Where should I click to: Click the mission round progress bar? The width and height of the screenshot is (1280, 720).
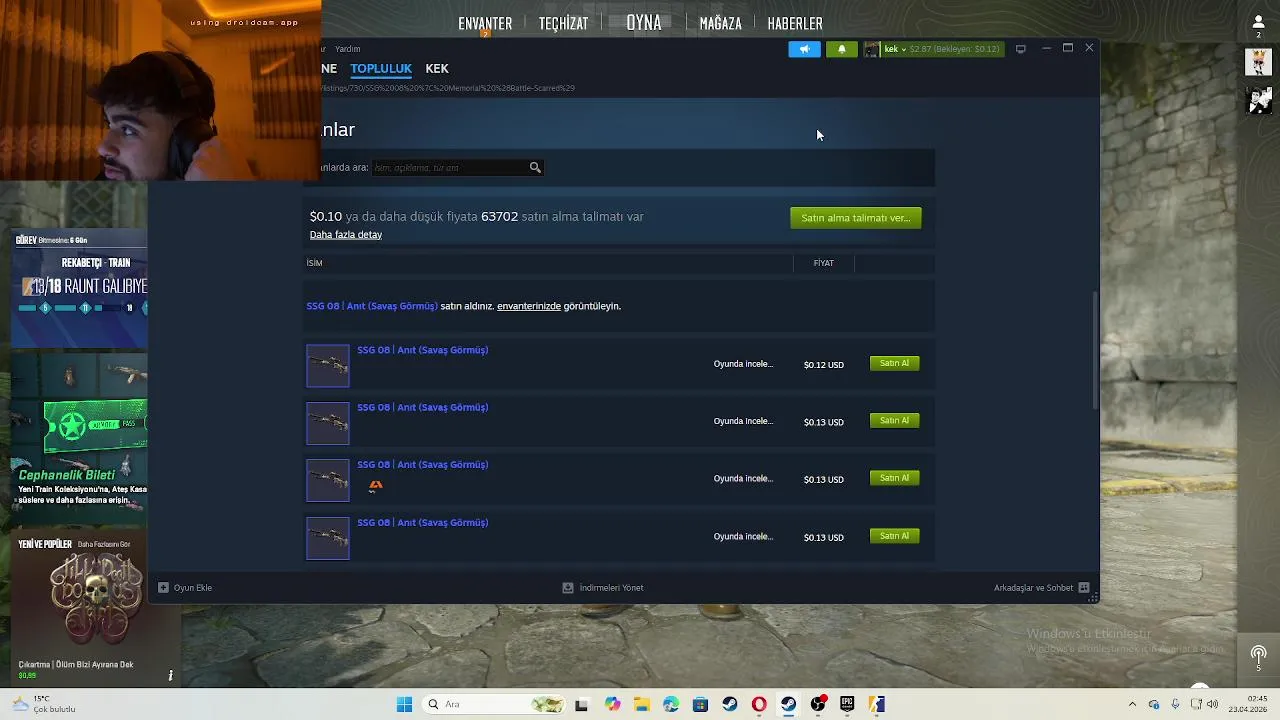coord(82,308)
